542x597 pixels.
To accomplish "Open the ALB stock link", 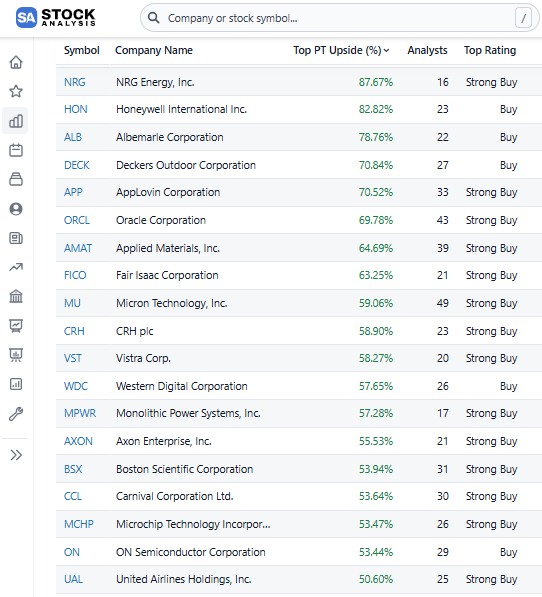I will click(x=73, y=137).
